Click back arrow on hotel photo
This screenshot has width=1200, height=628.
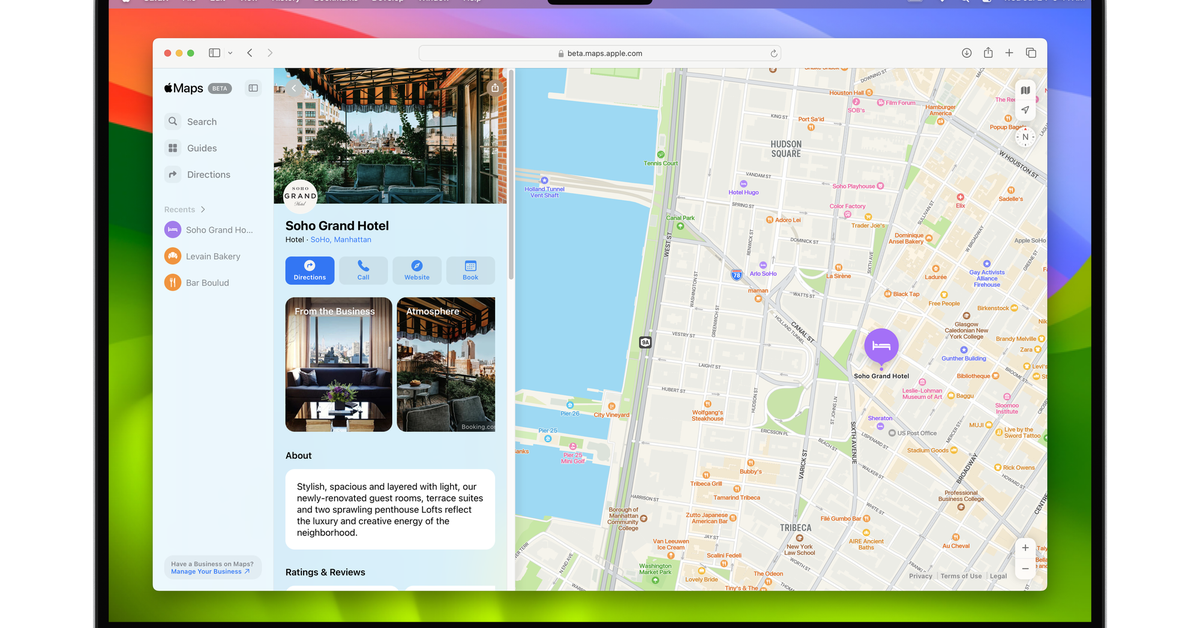coord(293,88)
